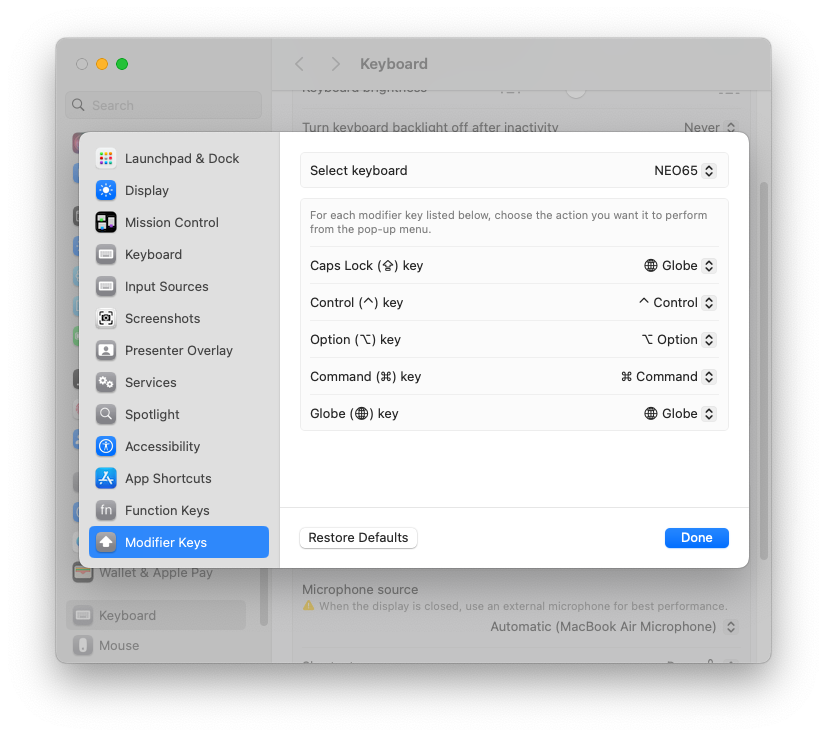Go back with the left chevron
The height and width of the screenshot is (737, 827).
300,64
